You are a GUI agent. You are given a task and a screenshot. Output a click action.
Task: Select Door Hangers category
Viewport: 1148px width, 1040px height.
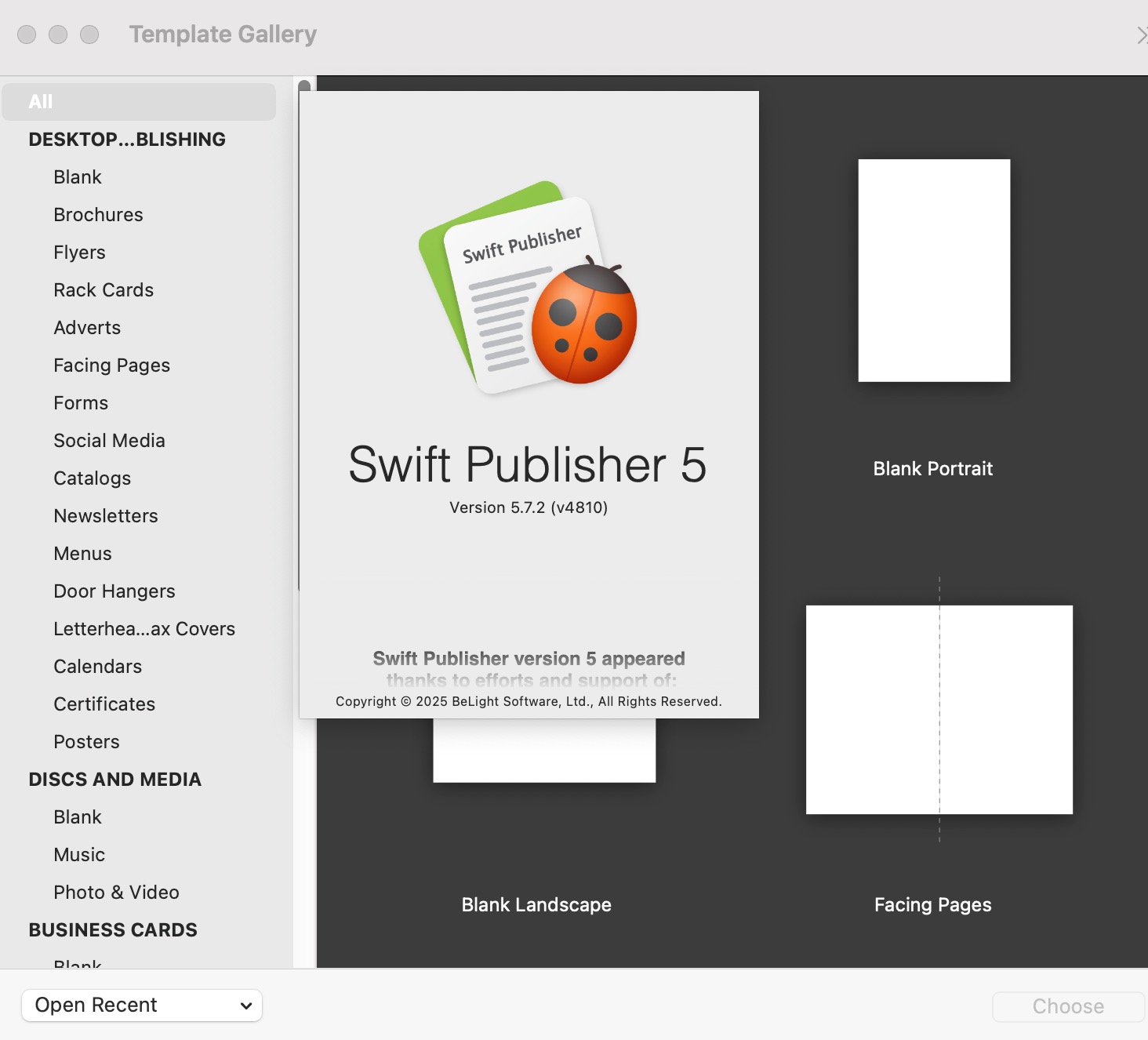tap(114, 591)
